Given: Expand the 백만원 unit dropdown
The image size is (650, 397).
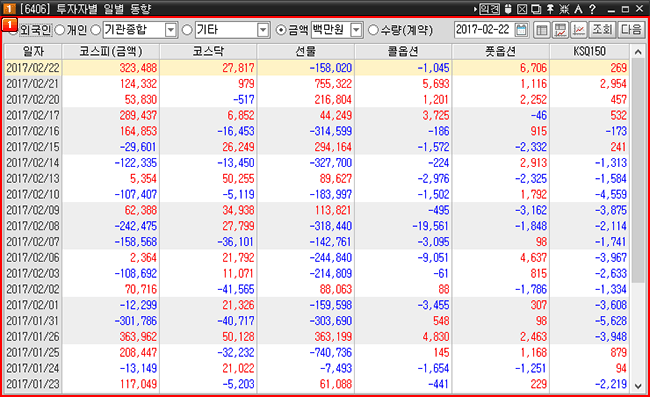Looking at the screenshot, I should [356, 30].
